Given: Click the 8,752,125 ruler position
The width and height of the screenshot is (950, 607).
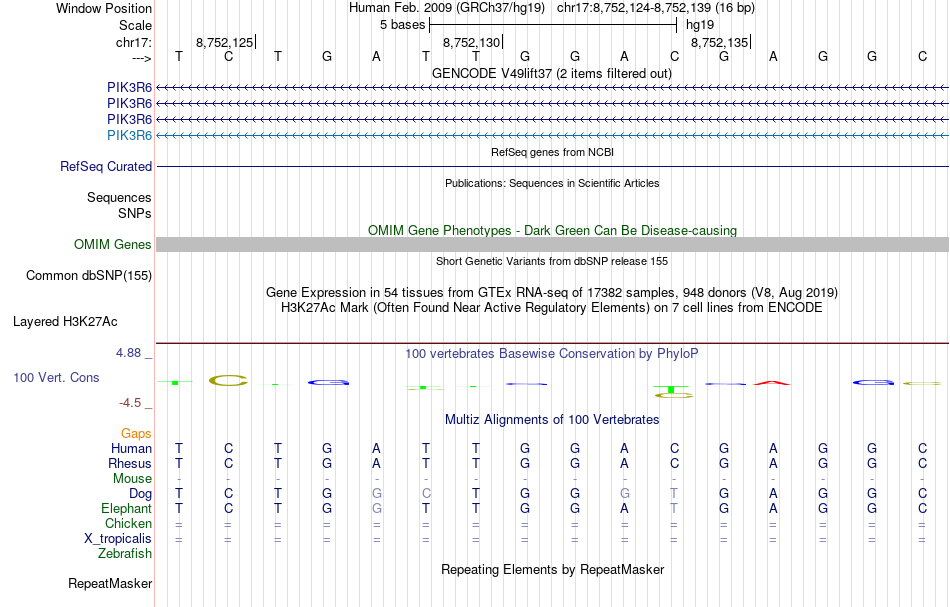Looking at the screenshot, I should click(x=225, y=42).
